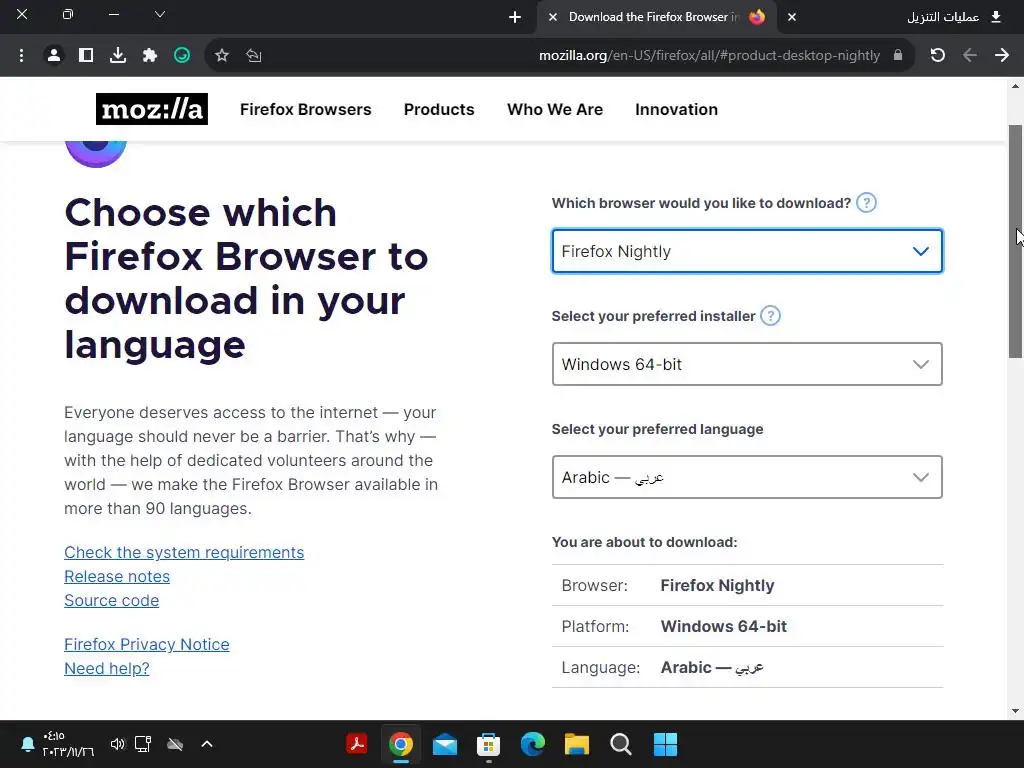
Task: Toggle the Chrome side panel icon
Action: click(x=86, y=56)
